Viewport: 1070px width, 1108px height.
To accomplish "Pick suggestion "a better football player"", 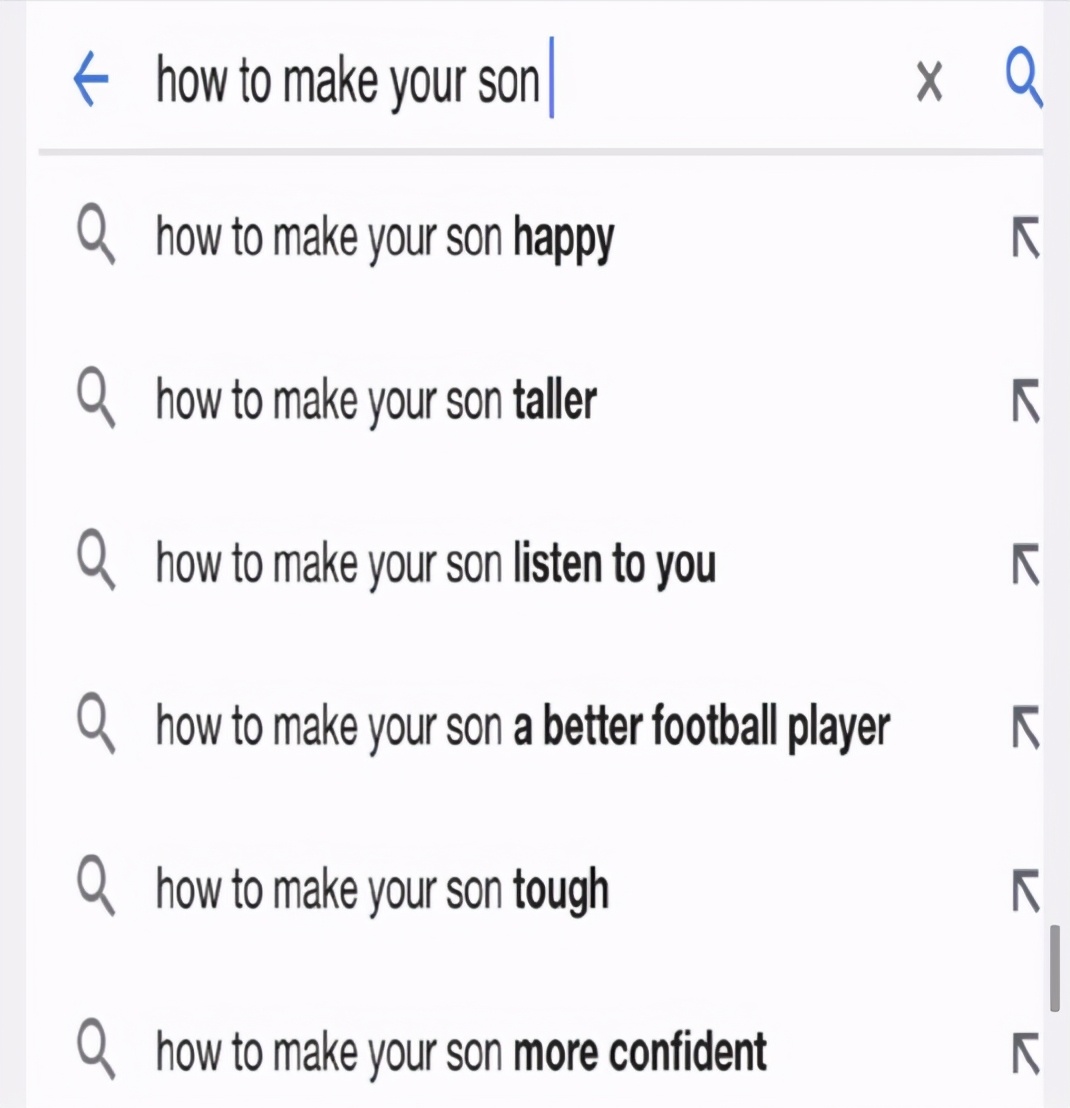I will coord(522,727).
